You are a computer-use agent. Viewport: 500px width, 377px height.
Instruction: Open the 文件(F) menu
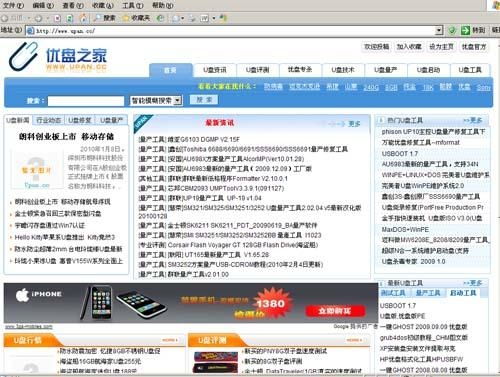coord(13,5)
